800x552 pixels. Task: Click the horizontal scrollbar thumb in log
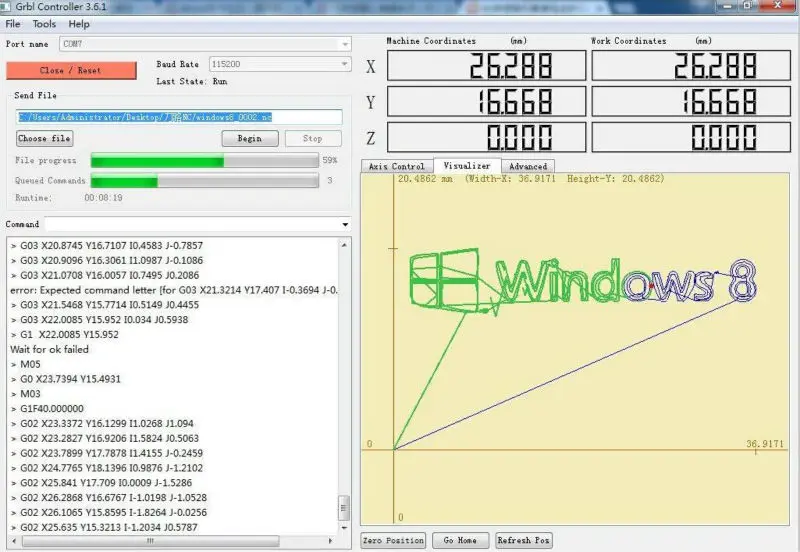(151, 540)
